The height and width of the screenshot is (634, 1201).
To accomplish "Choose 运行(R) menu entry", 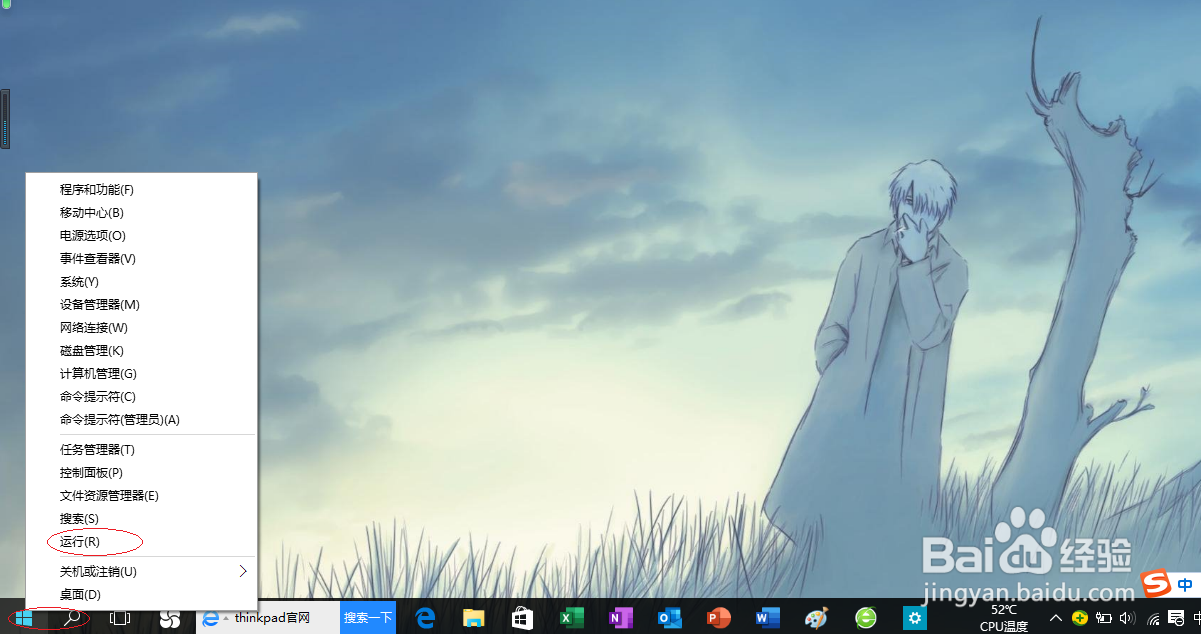I will pos(141,542).
